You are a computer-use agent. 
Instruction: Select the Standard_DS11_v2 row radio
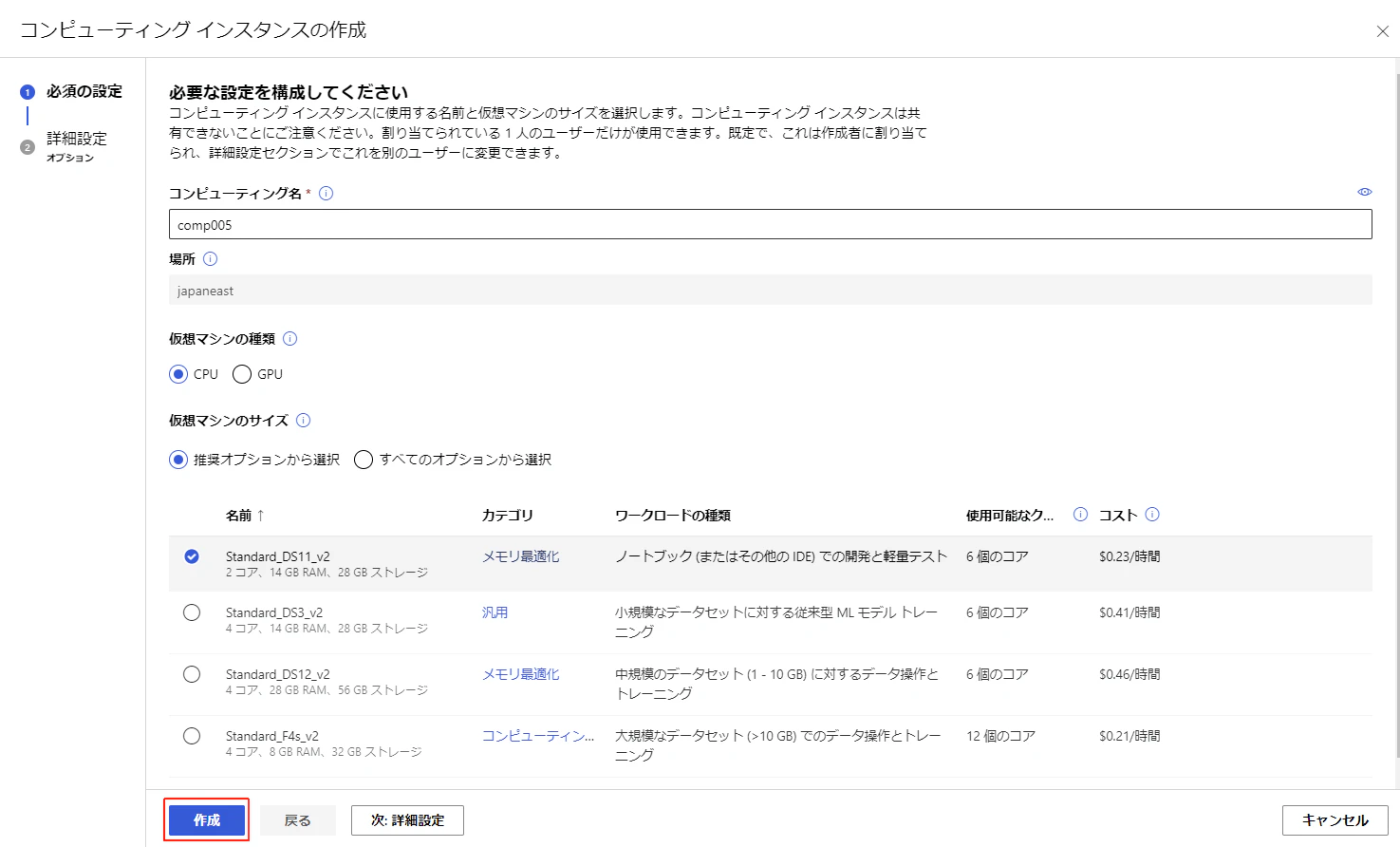(192, 556)
